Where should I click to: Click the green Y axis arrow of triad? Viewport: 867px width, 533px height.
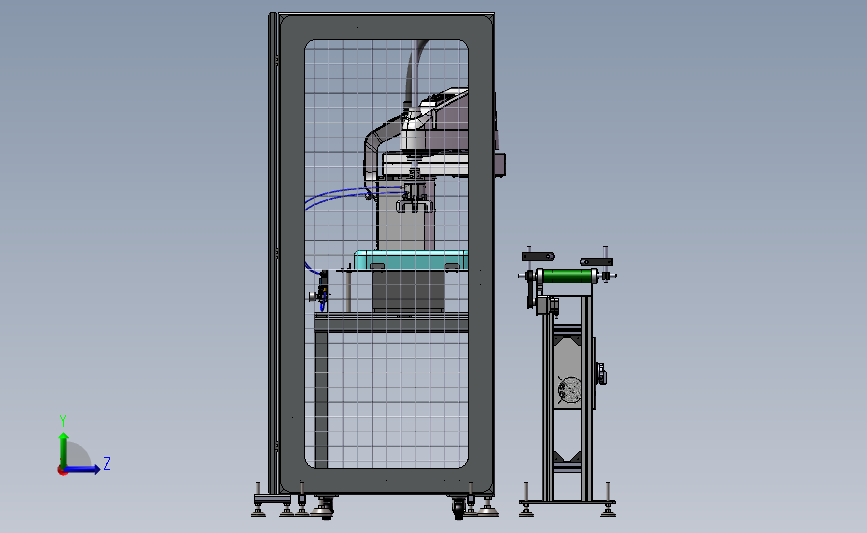click(x=64, y=449)
